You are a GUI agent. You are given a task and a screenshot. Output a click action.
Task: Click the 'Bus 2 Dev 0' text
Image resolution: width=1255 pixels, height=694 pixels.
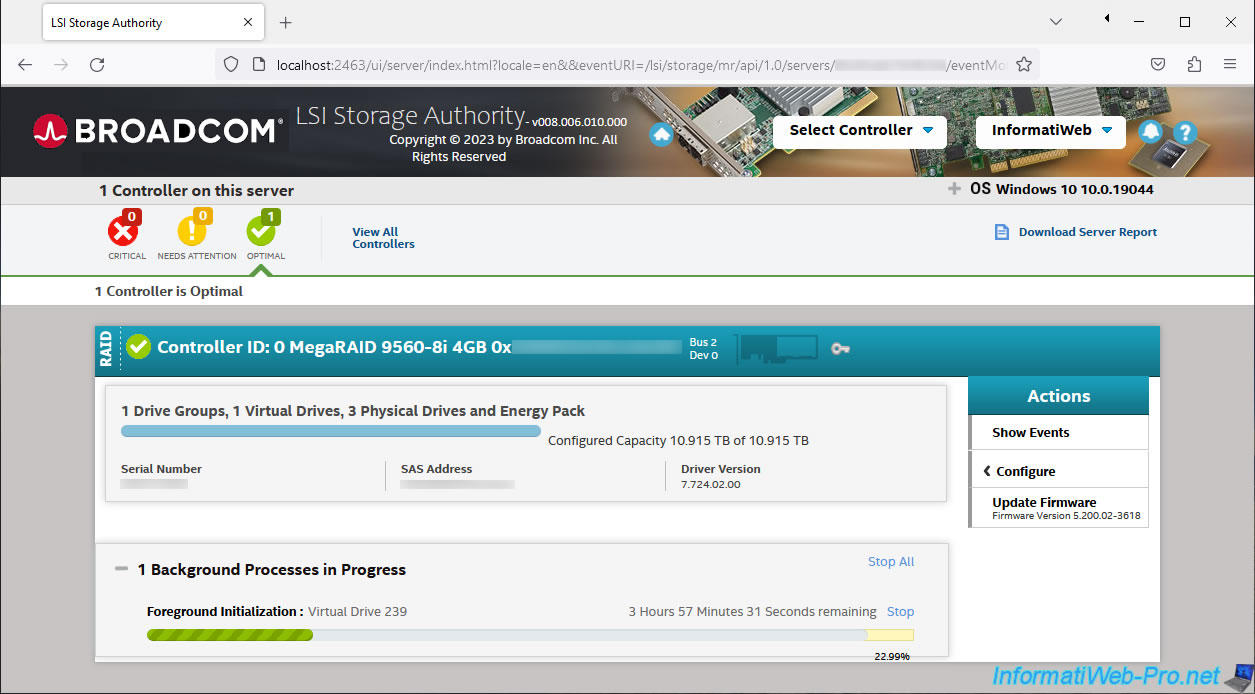click(x=703, y=349)
